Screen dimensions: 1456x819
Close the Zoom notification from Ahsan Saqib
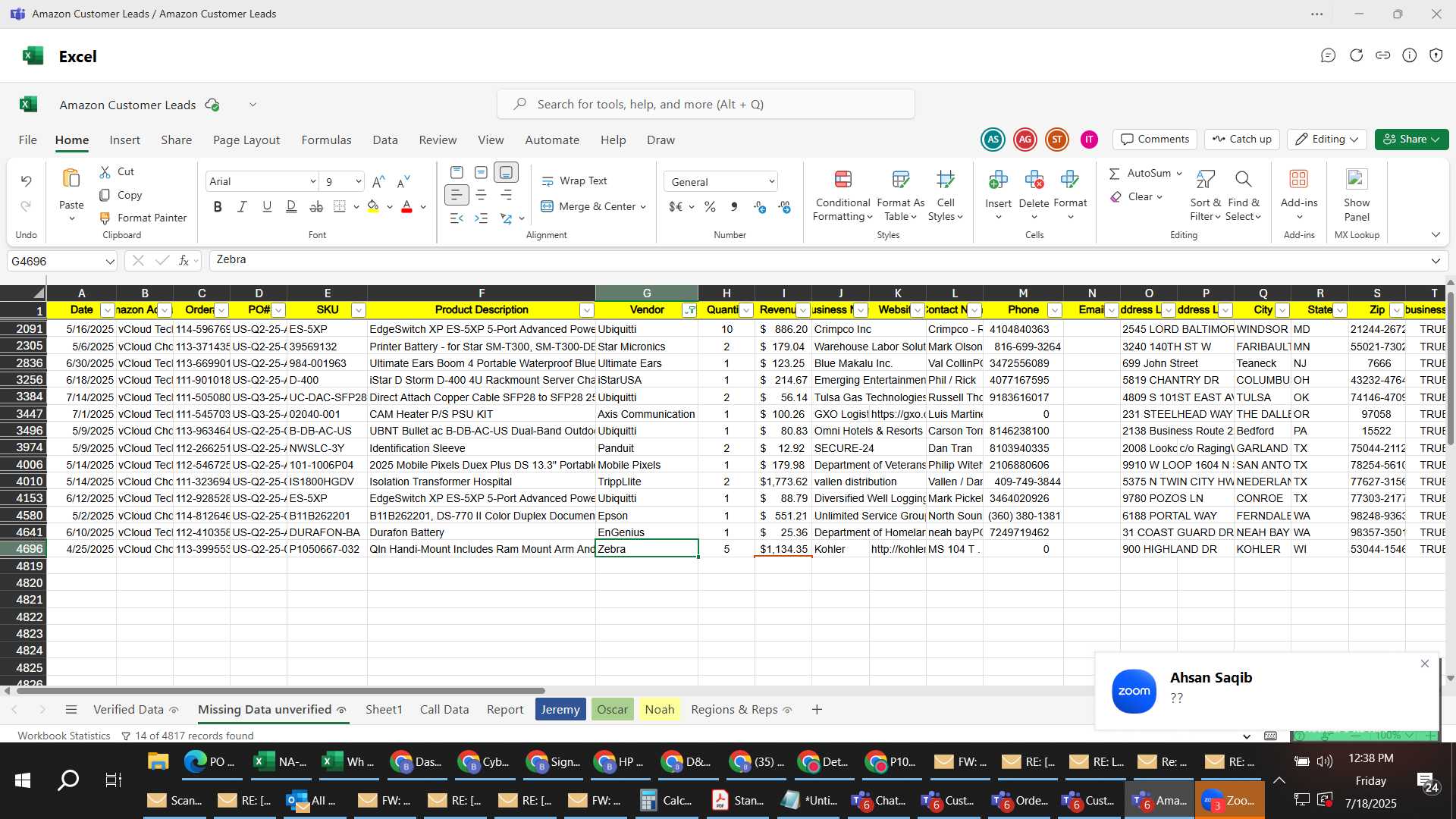pyautogui.click(x=1425, y=664)
